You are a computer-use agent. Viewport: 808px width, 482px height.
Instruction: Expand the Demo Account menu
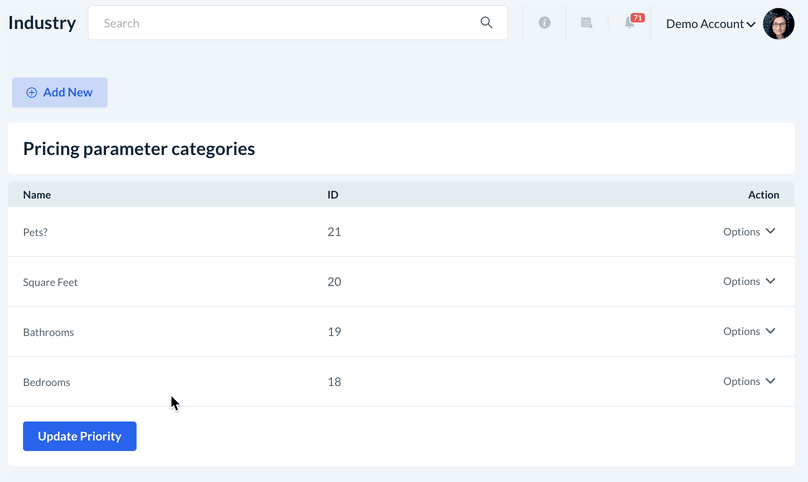(x=710, y=24)
